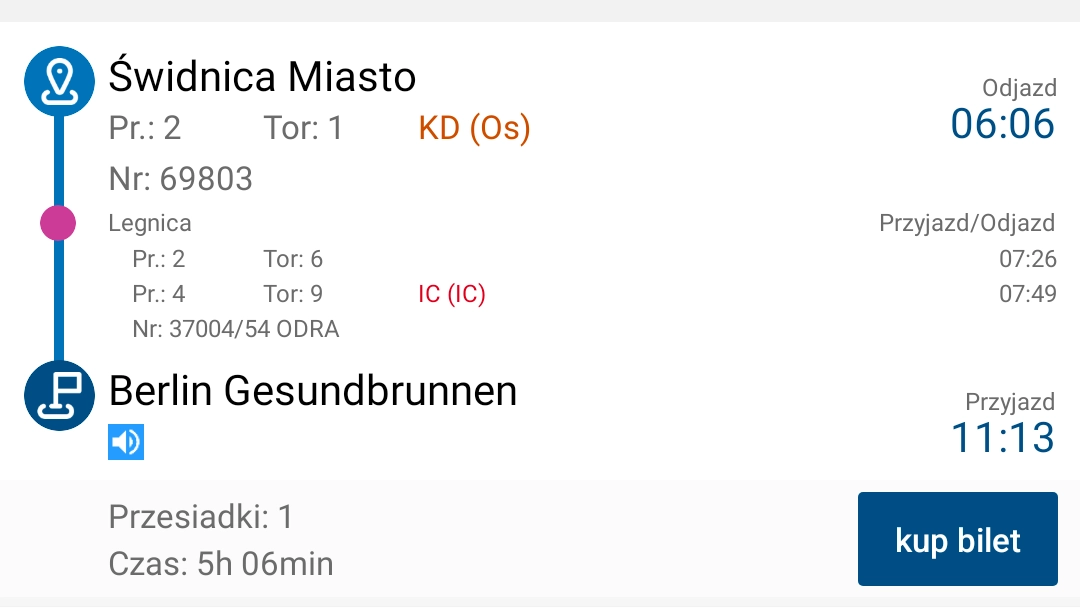Tap the travel duration "Czas: 5h 06min"

pos(221,564)
